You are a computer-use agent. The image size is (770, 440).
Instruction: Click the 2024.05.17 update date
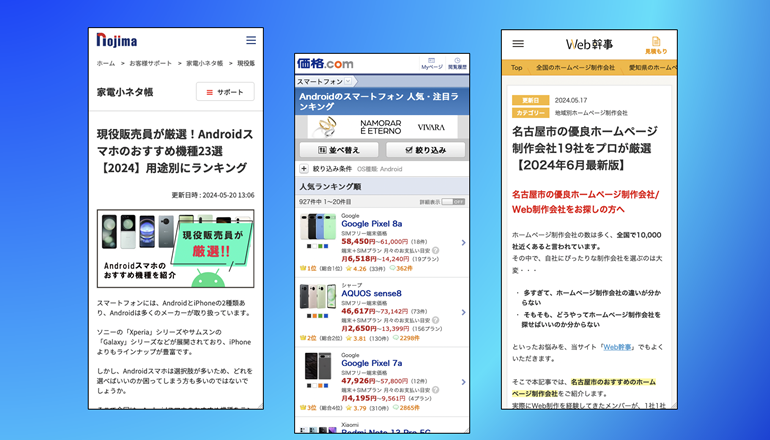tap(571, 100)
